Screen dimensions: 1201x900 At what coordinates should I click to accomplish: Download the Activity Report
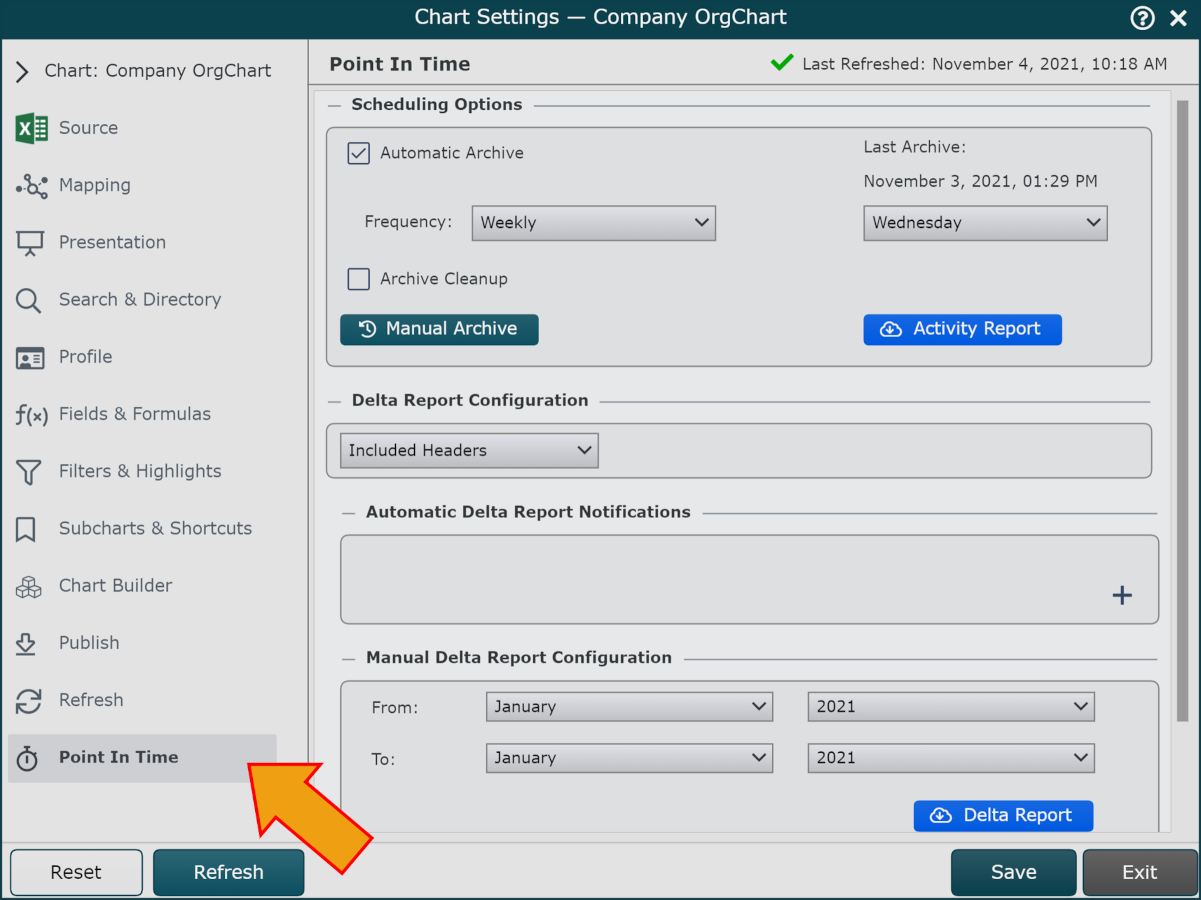click(x=962, y=329)
